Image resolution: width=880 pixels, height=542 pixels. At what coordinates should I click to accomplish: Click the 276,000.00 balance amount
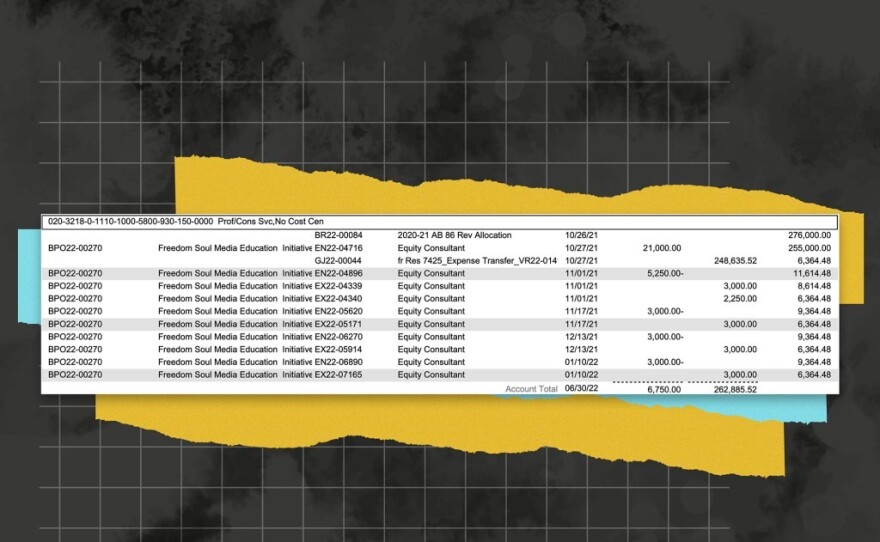click(x=809, y=235)
